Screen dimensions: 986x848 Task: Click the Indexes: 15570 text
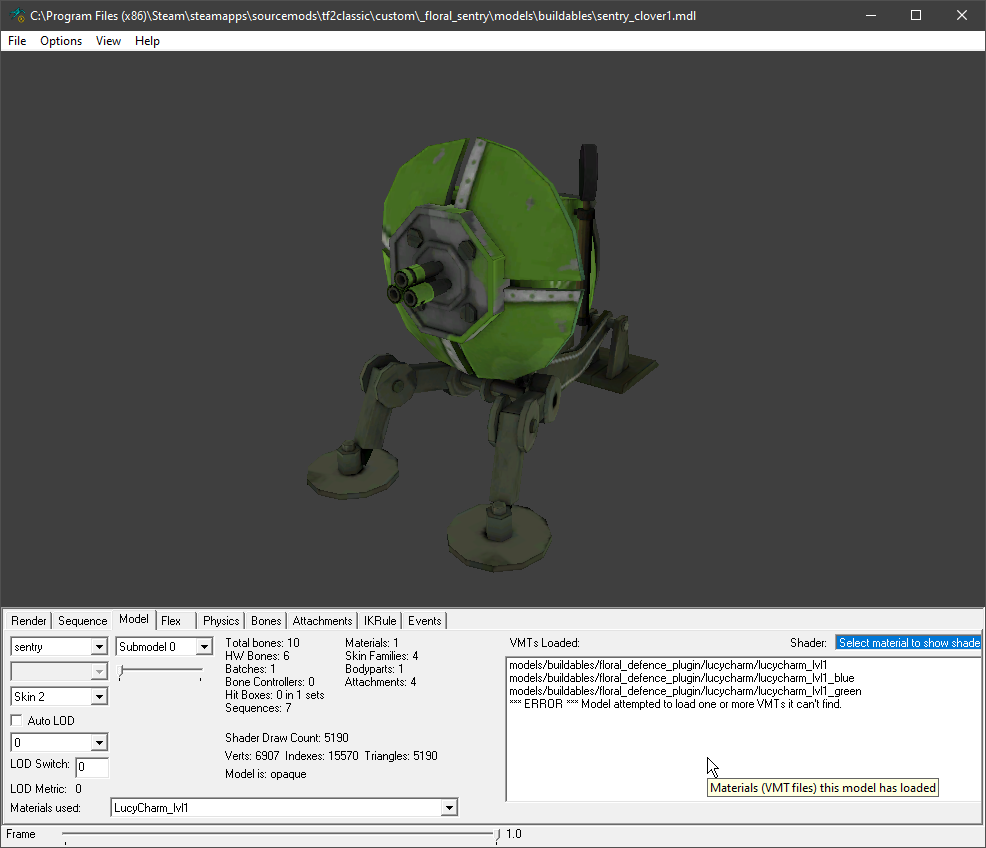[x=321, y=756]
